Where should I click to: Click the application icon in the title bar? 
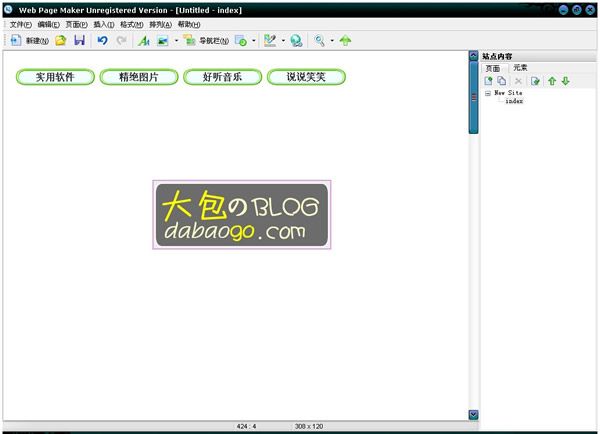coord(8,10)
